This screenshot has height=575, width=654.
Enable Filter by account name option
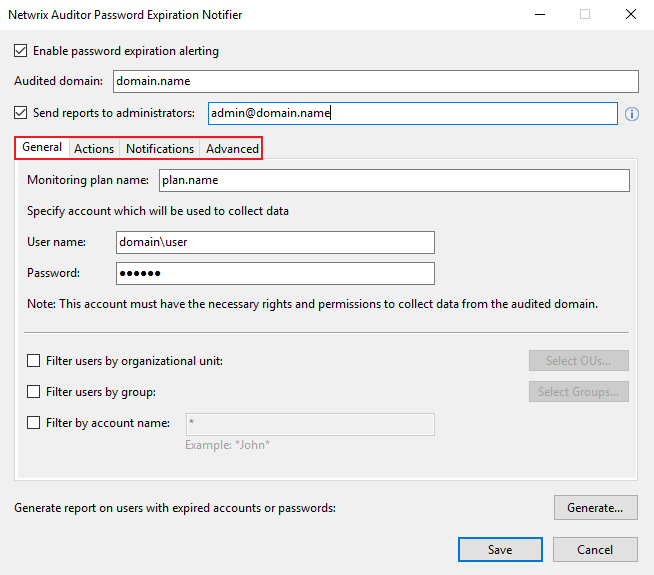click(34, 423)
